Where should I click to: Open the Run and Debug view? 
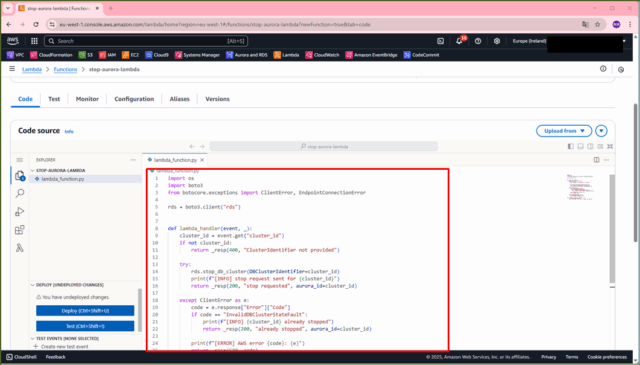point(20,211)
